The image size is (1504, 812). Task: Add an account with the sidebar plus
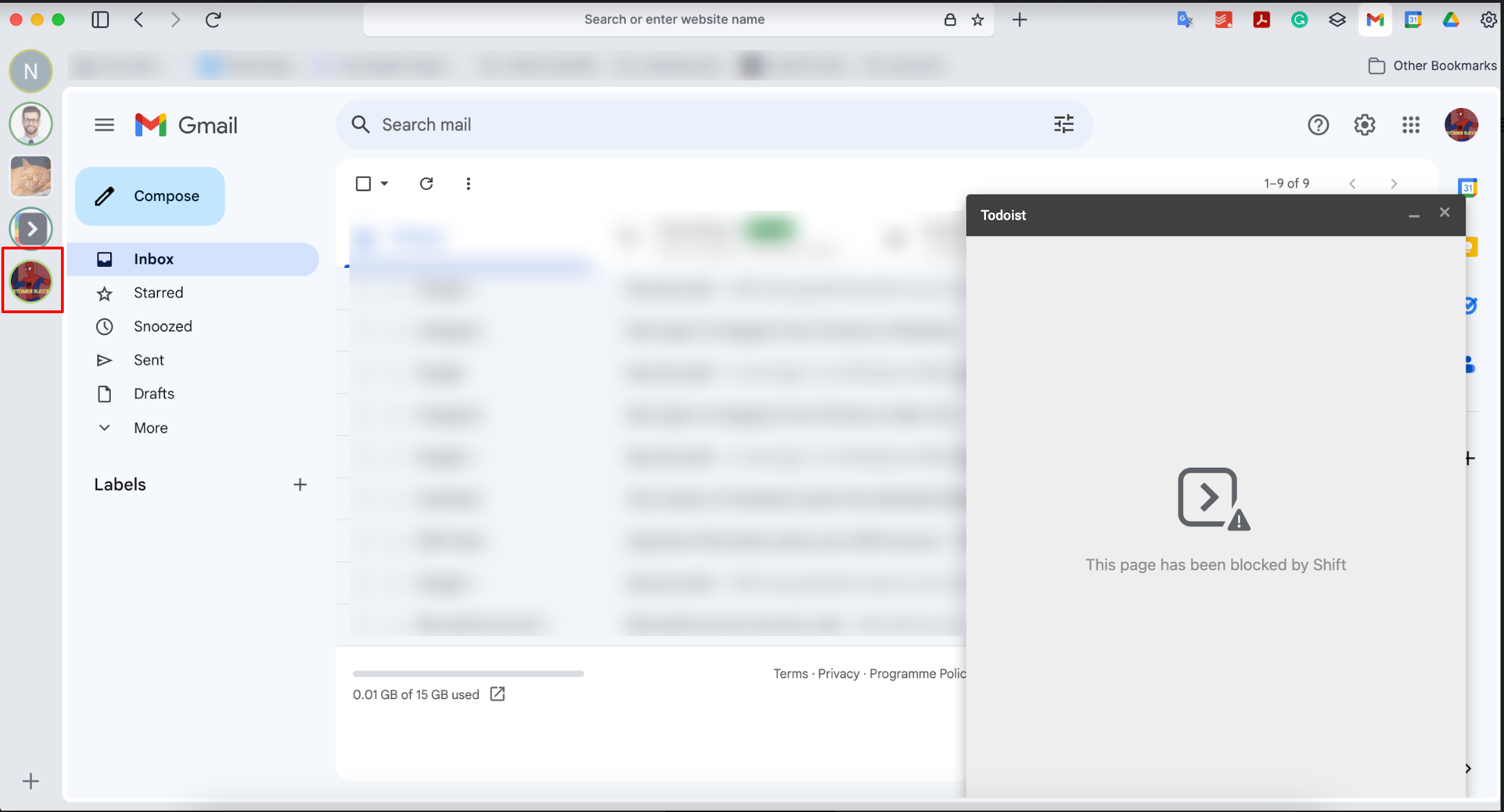click(x=30, y=782)
